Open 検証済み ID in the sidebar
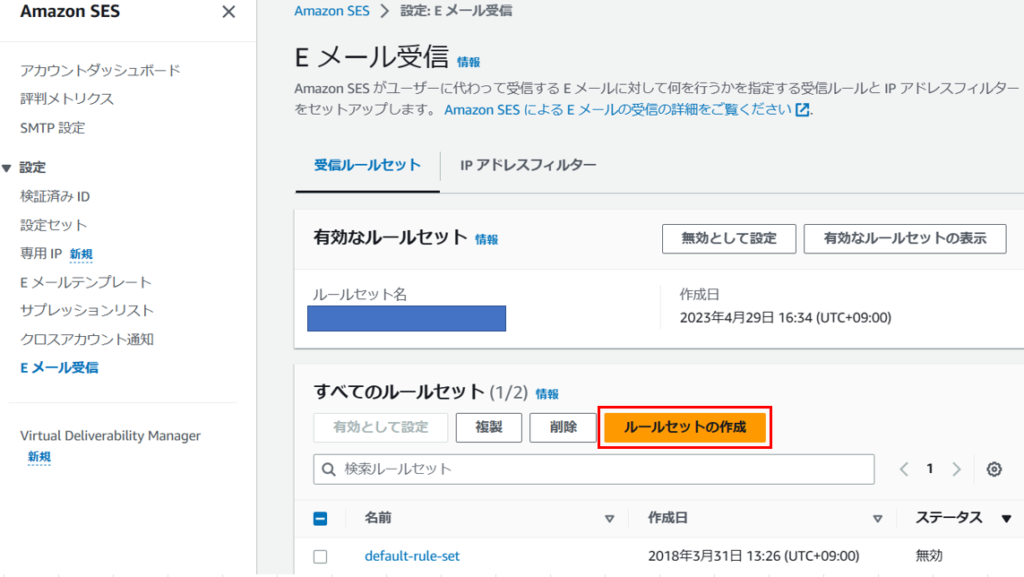The height and width of the screenshot is (577, 1024). (55, 196)
